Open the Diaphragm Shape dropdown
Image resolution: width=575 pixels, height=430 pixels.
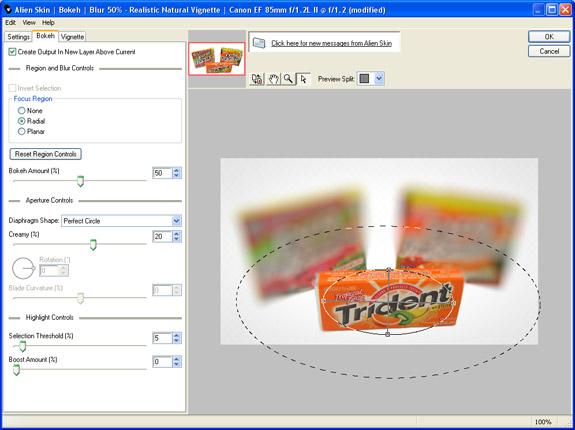coord(176,221)
